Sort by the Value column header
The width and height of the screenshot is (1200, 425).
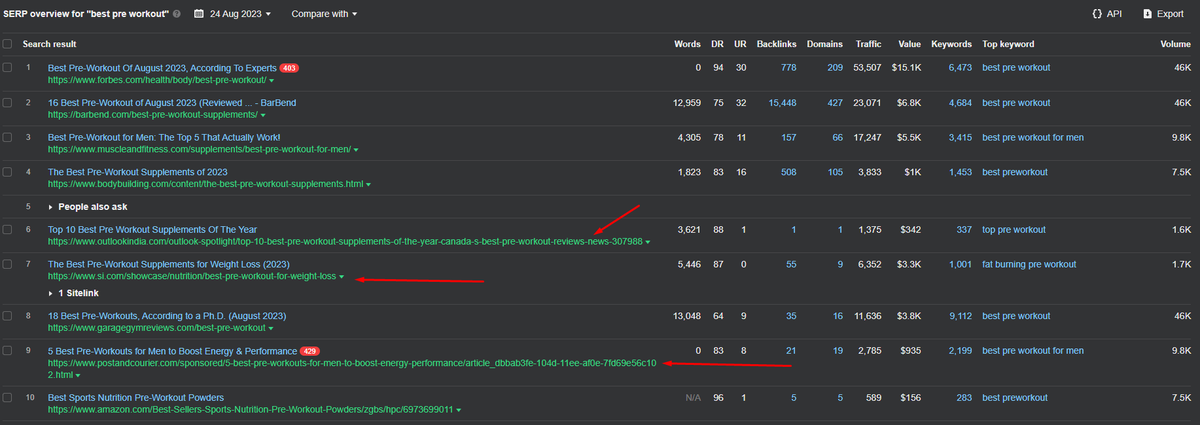click(910, 44)
